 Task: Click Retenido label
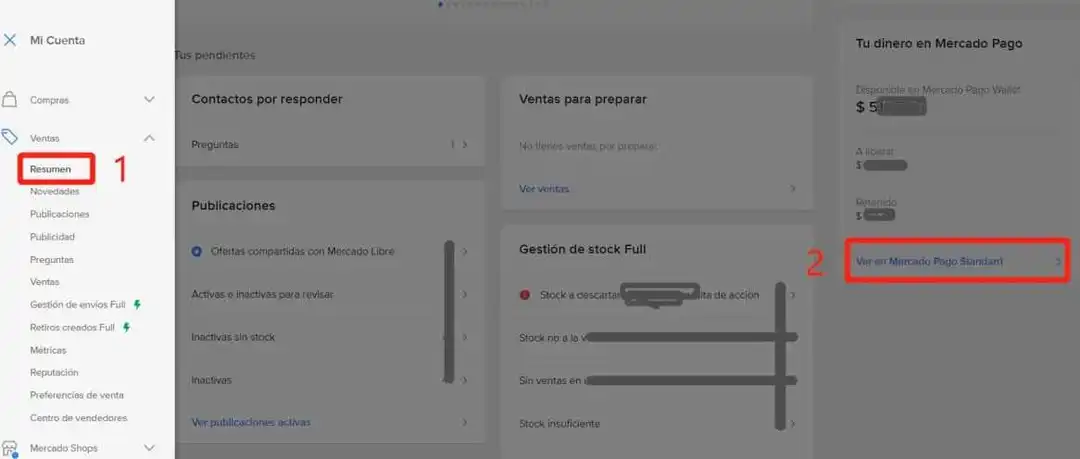(x=876, y=202)
